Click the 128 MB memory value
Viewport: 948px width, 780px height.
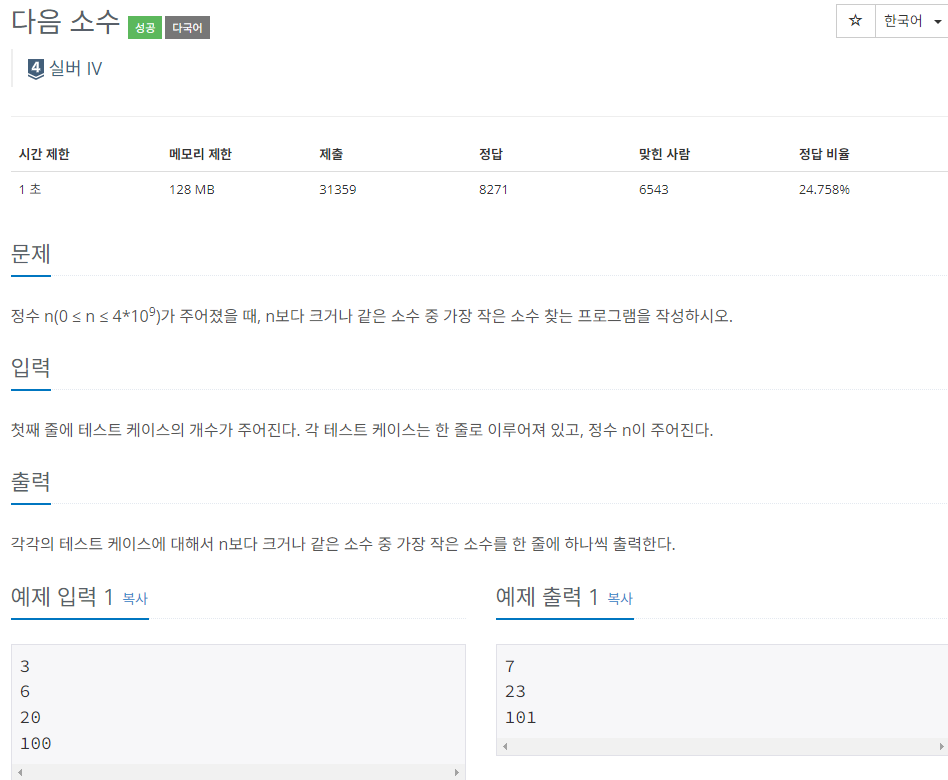[x=192, y=189]
